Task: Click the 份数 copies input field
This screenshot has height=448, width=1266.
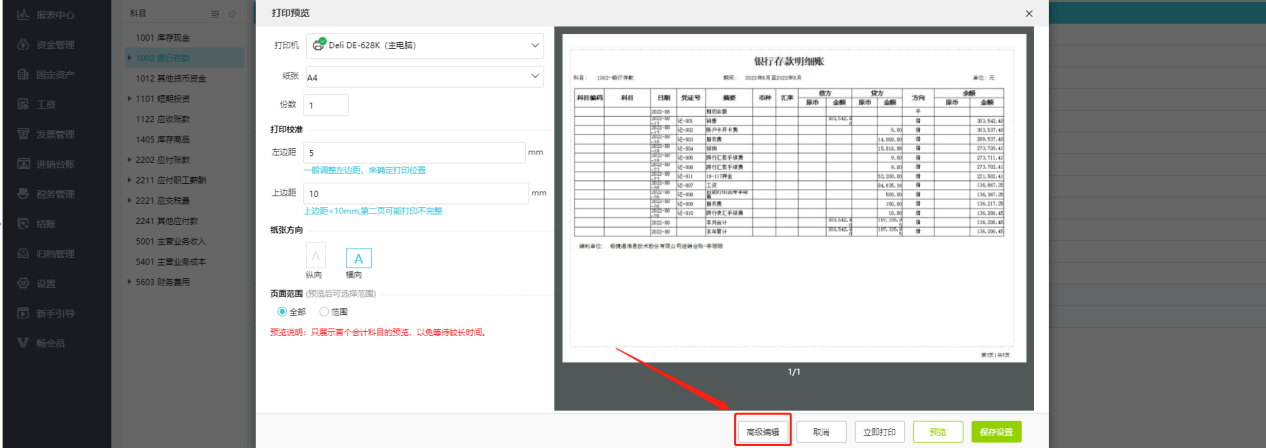Action: [x=325, y=105]
